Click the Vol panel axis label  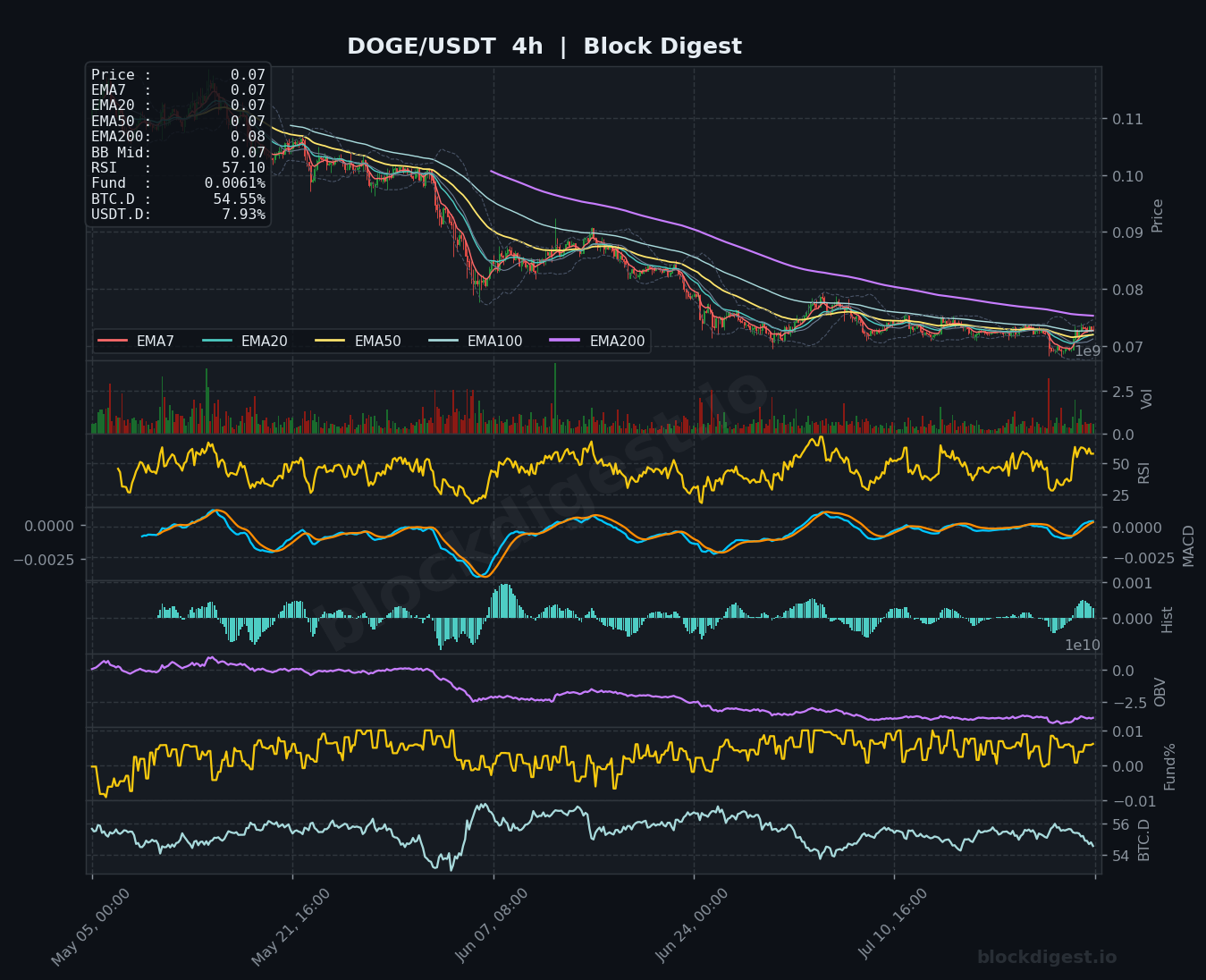tap(1147, 398)
